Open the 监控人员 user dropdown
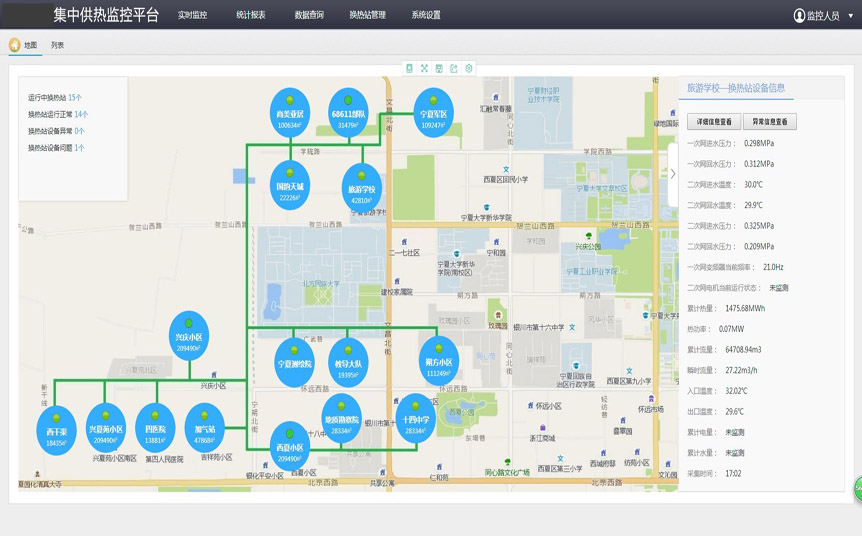This screenshot has height=536, width=862. 823,16
